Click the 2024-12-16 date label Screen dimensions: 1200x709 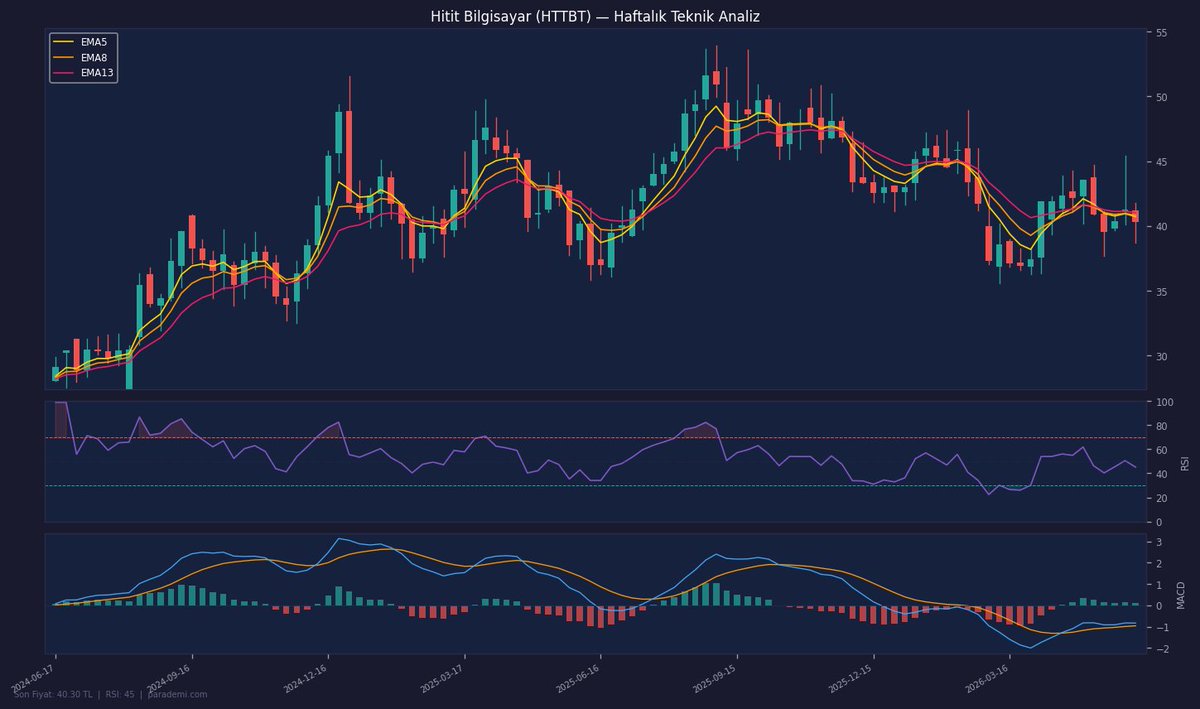tap(307, 676)
